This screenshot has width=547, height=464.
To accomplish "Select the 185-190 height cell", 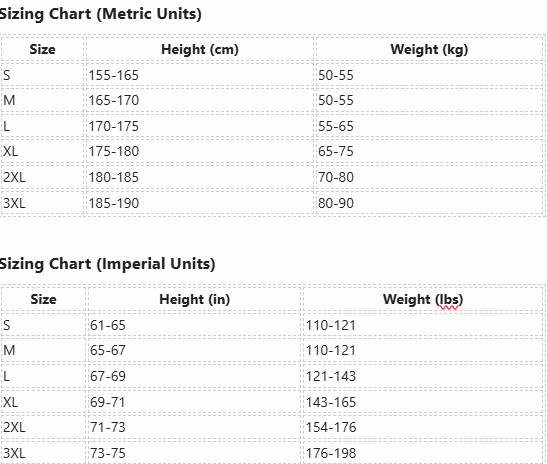I will [x=200, y=203].
